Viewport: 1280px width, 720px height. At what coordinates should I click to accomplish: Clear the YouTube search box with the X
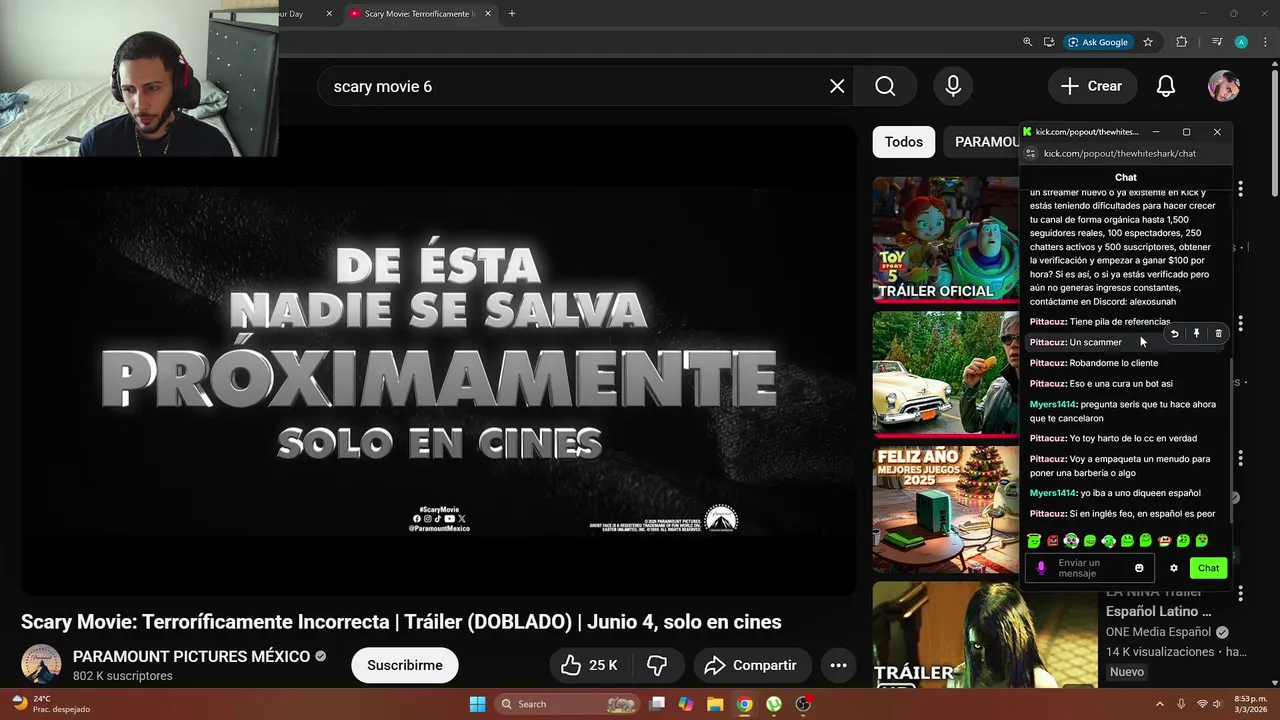tap(837, 86)
